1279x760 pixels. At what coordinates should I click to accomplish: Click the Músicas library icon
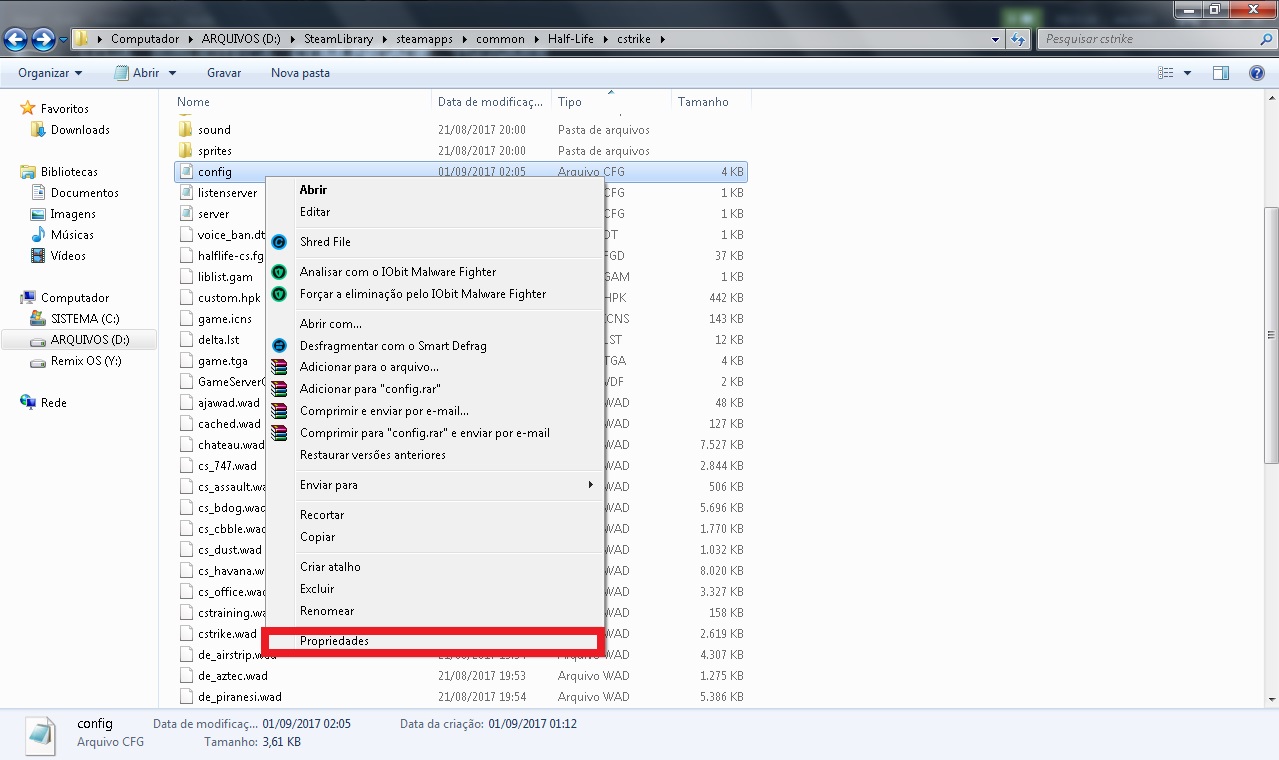coord(38,235)
